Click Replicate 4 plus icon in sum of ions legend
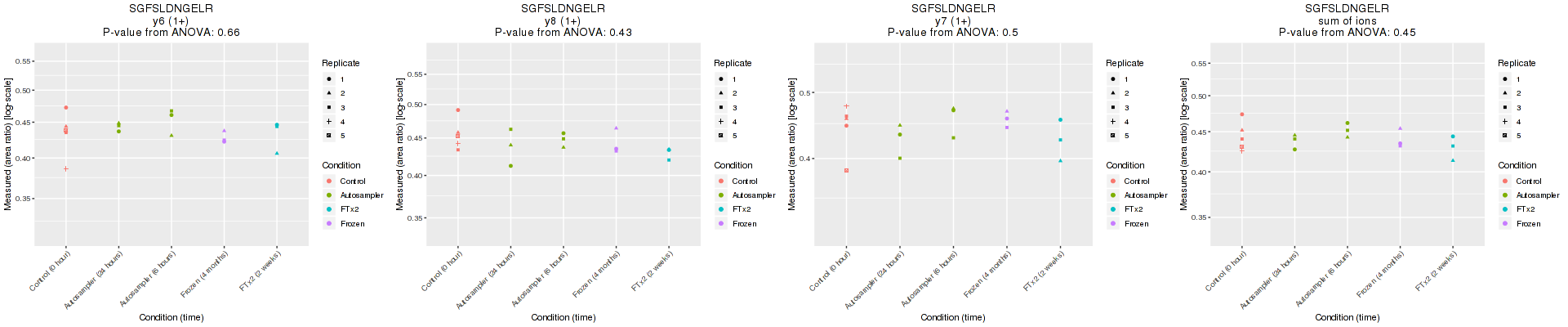Viewport: 1568px width, 327px height. (1505, 122)
